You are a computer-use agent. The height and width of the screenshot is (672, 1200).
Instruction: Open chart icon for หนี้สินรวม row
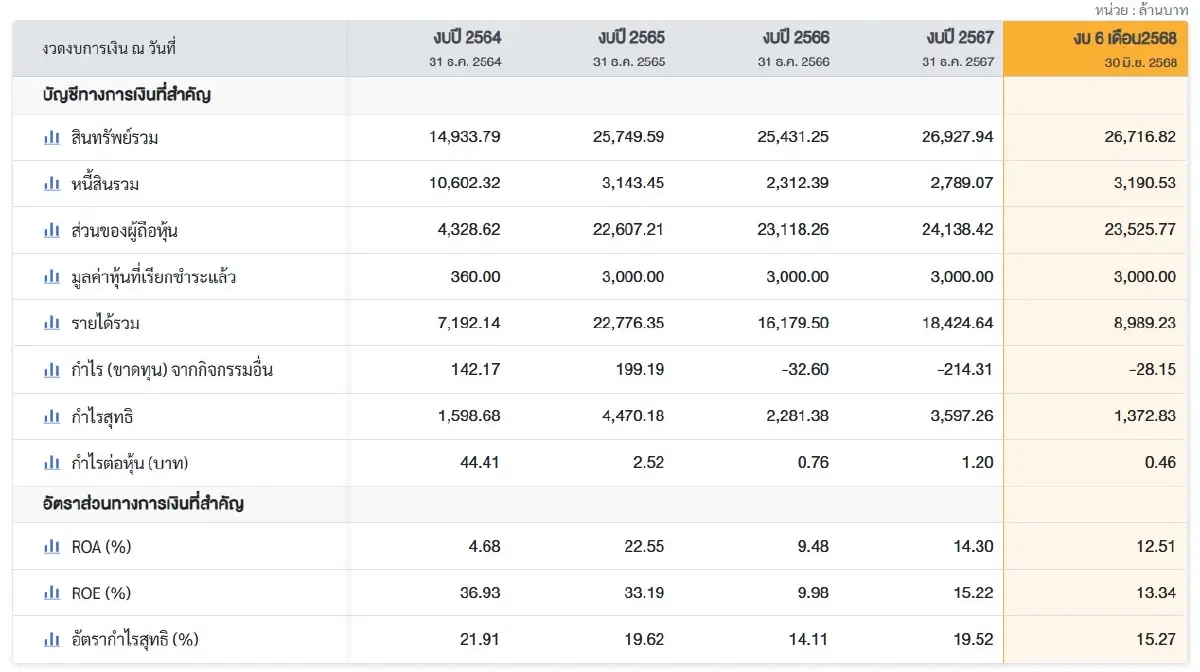pos(52,184)
